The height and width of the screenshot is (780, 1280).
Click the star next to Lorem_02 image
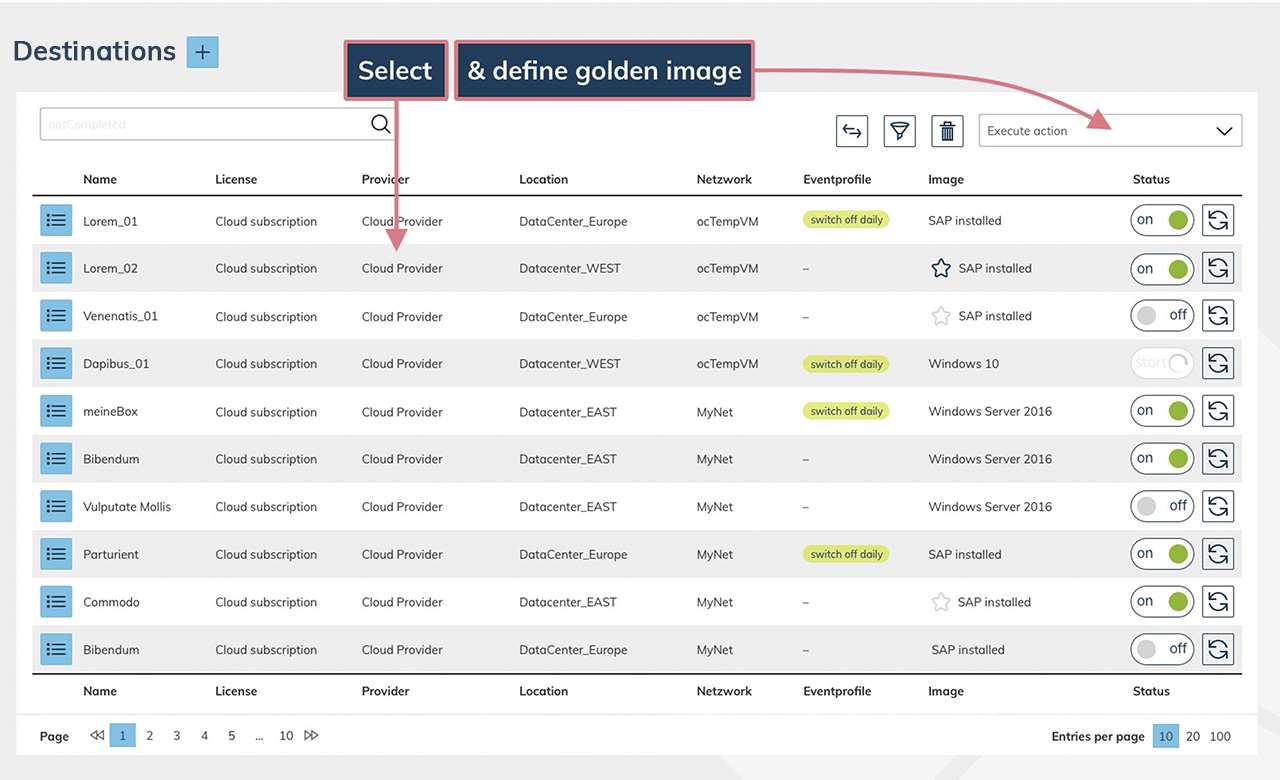[x=940, y=268]
